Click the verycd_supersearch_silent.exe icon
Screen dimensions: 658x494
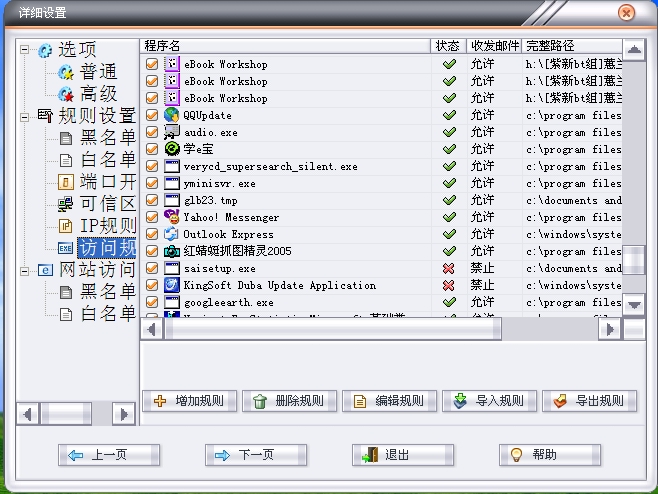tap(172, 166)
